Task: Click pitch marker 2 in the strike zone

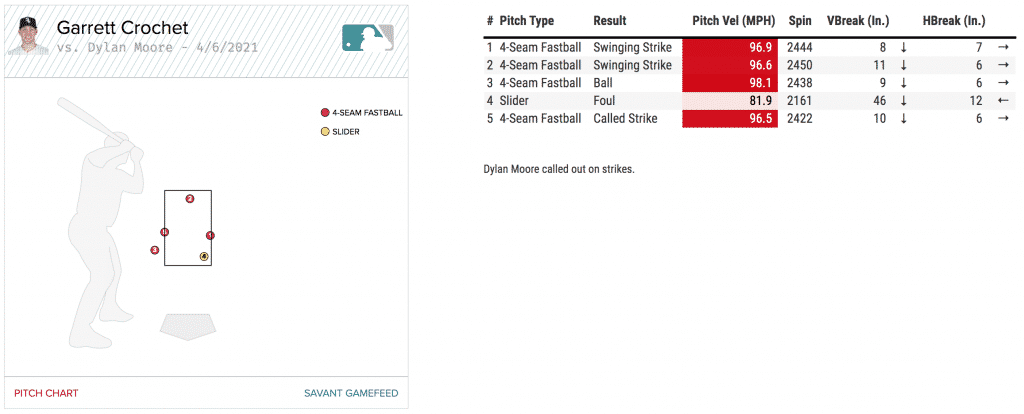Action: click(x=189, y=199)
